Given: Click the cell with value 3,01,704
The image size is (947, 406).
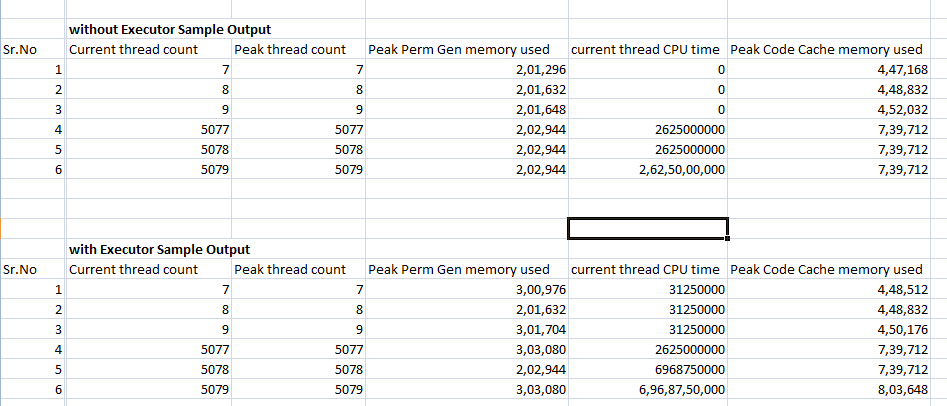Looking at the screenshot, I should (542, 330).
